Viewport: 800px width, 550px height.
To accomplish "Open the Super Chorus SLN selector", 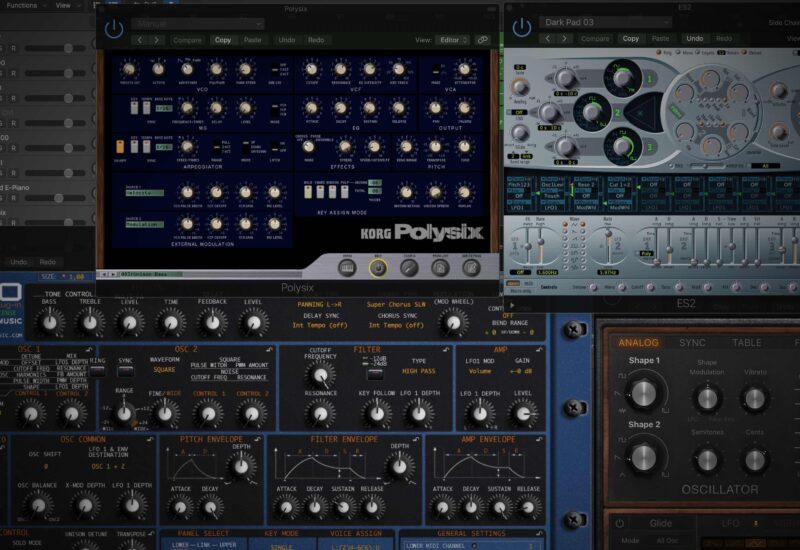I will (396, 305).
